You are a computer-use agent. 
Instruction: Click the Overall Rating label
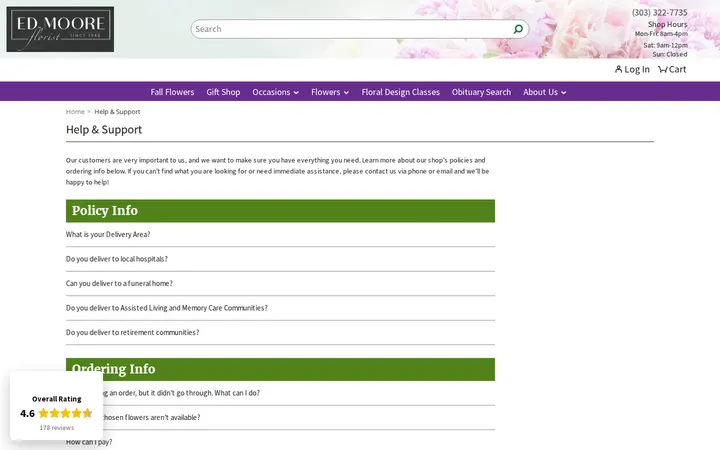[x=56, y=399]
